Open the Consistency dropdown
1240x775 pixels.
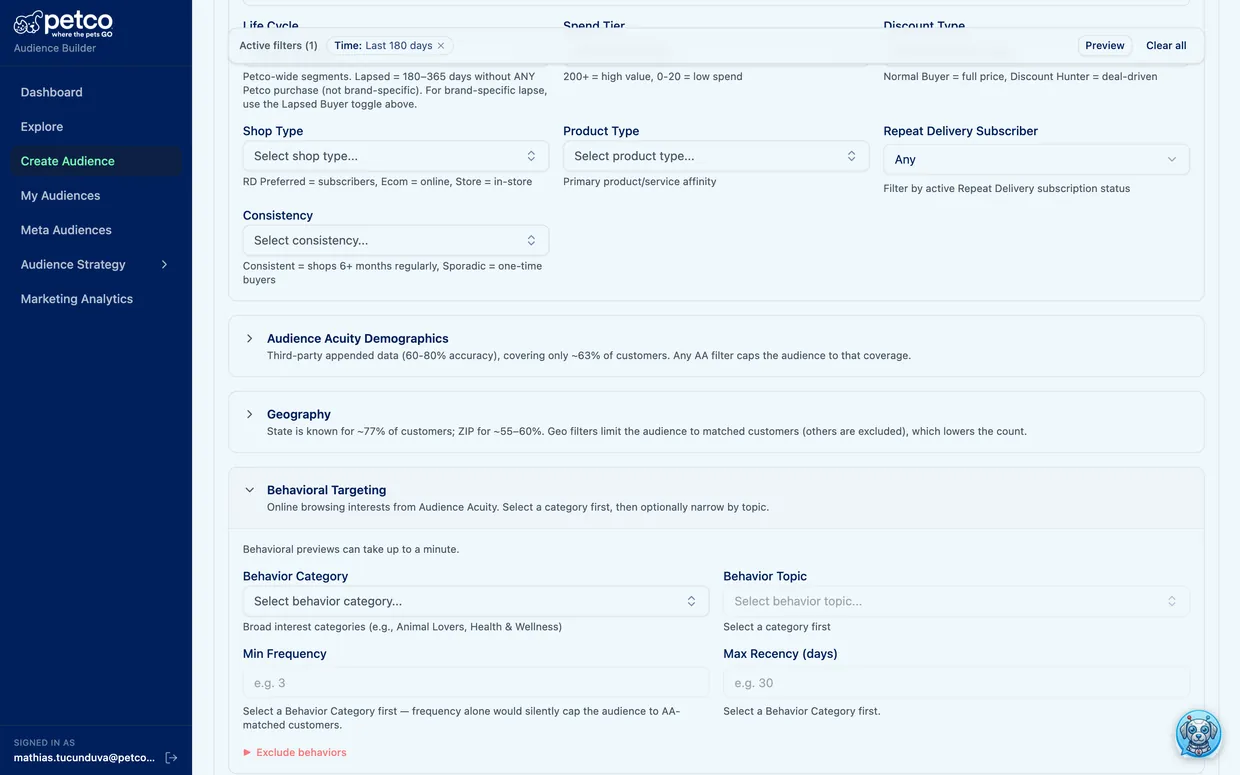[396, 240]
